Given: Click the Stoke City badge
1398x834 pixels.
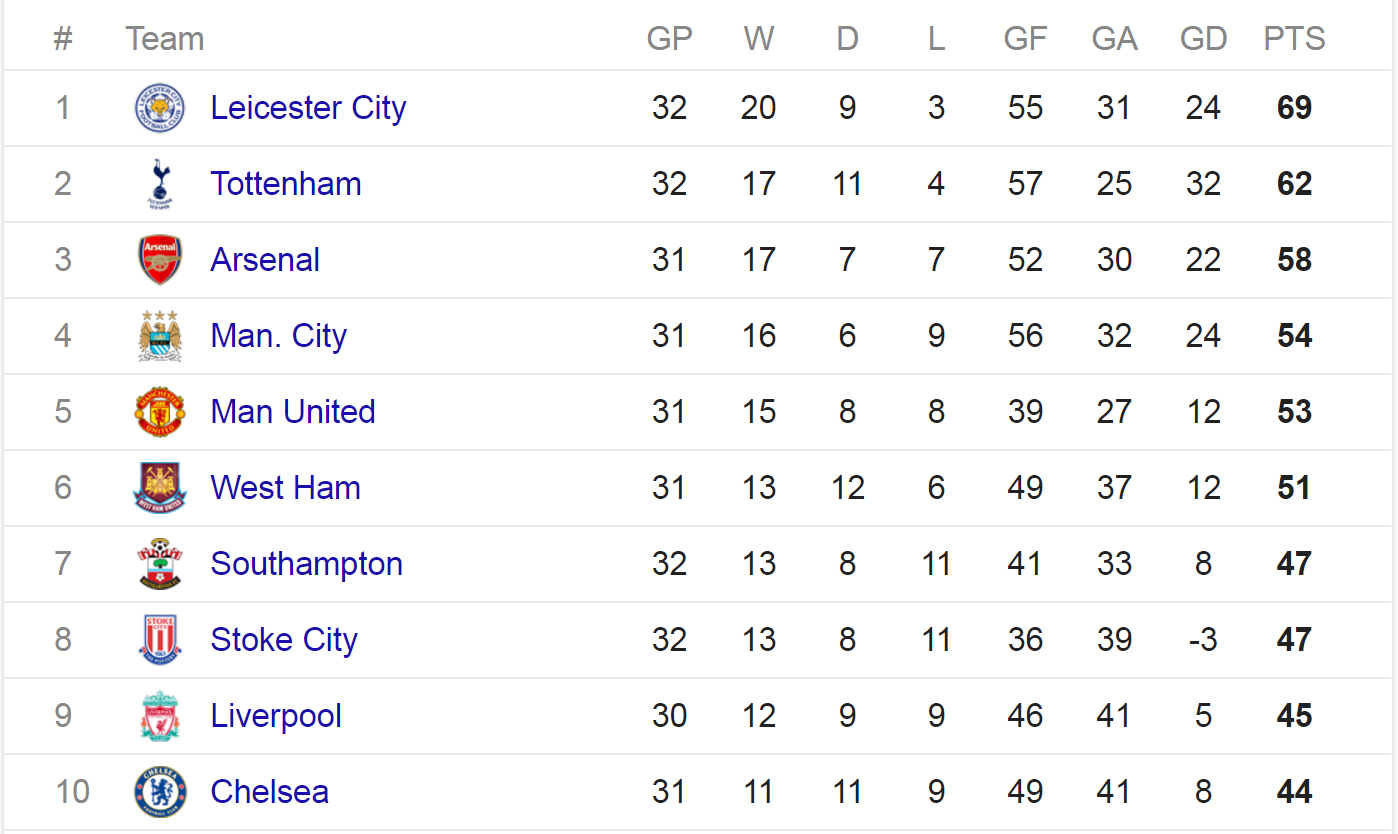Looking at the screenshot, I should coord(160,640).
